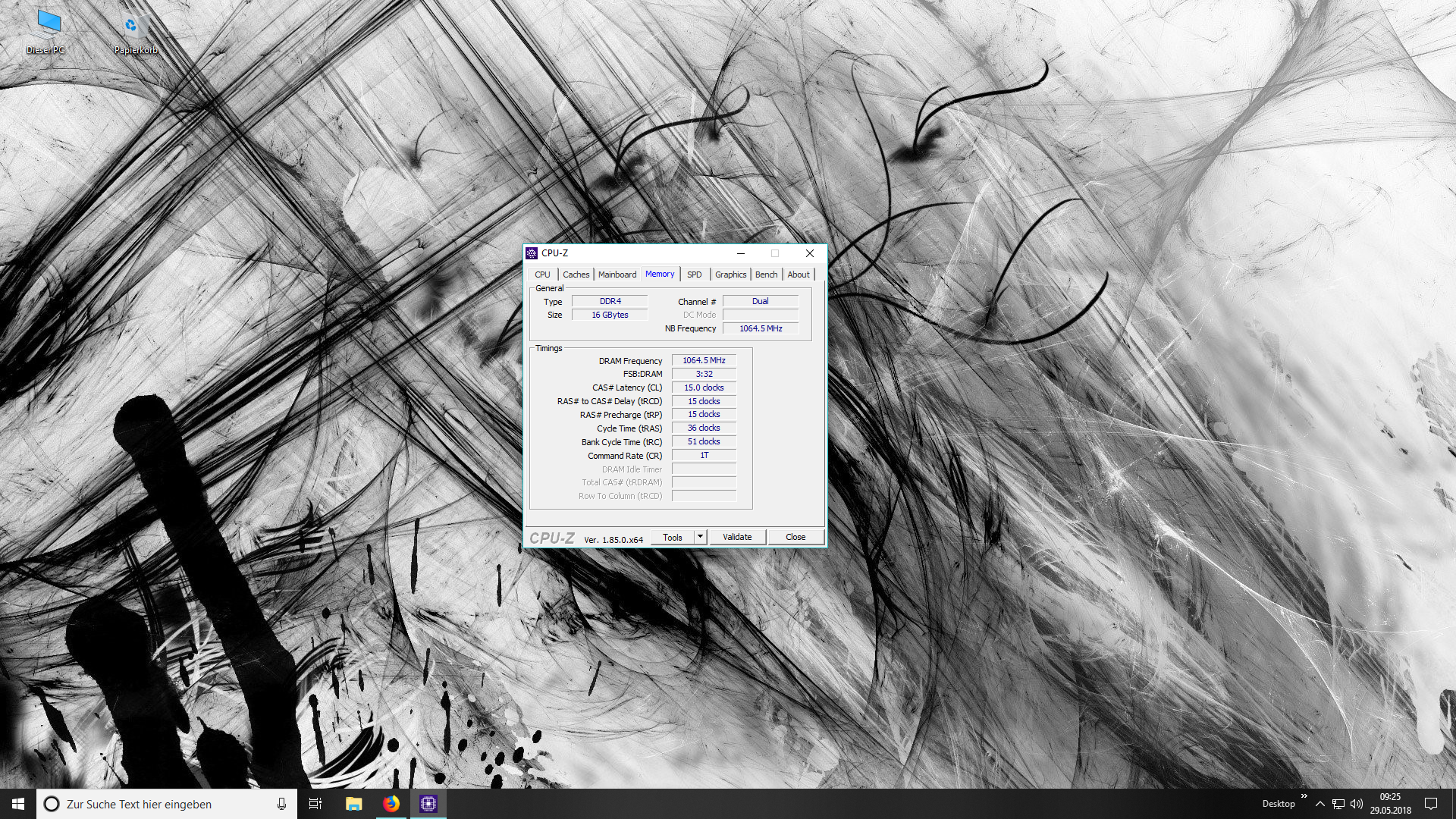Viewport: 1456px width, 819px height.
Task: Click the volume icon in the system tray
Action: [x=1357, y=804]
